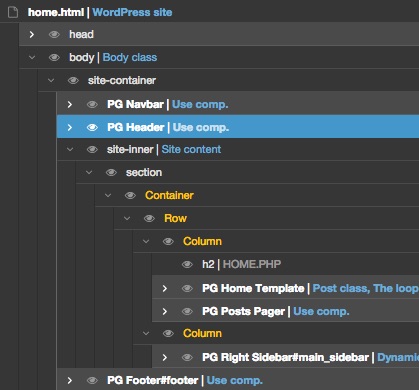Collapse the Row node arrow
This screenshot has height=390, width=419.
[x=127, y=218]
